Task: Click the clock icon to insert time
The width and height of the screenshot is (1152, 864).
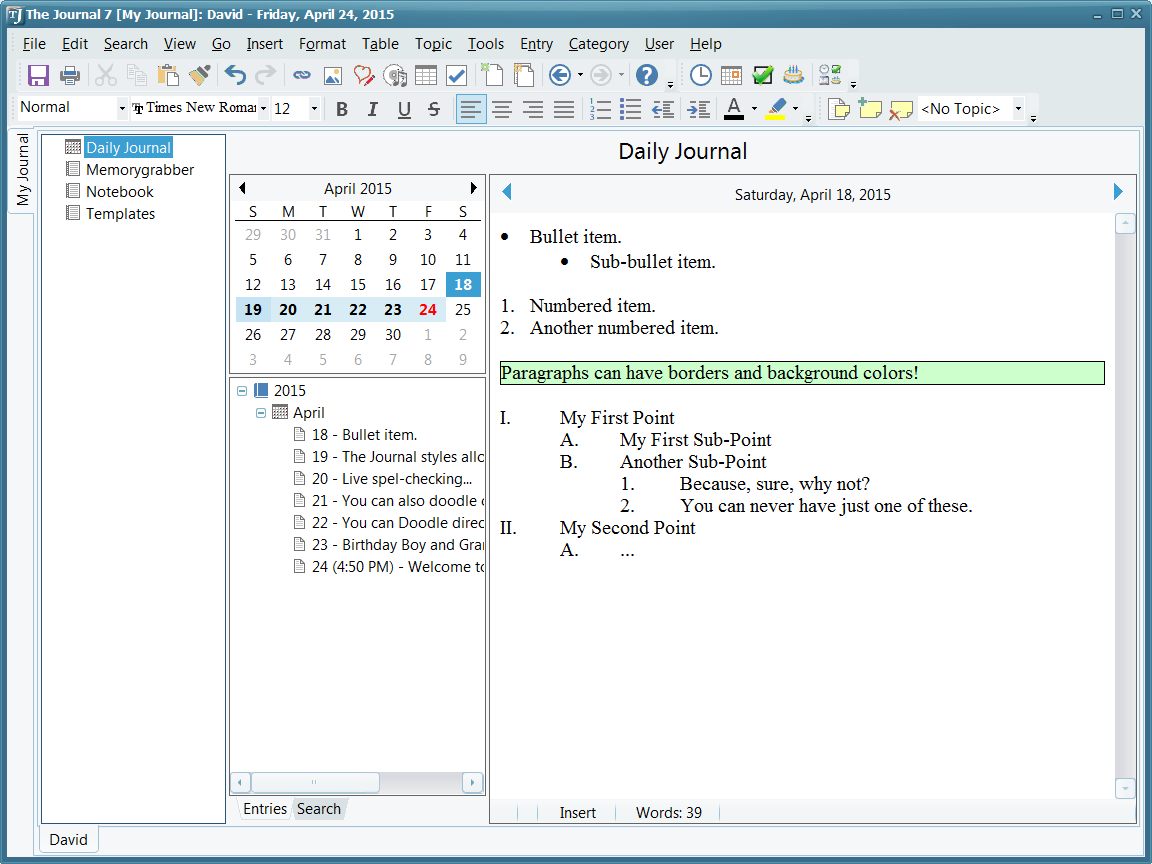Action: point(701,75)
